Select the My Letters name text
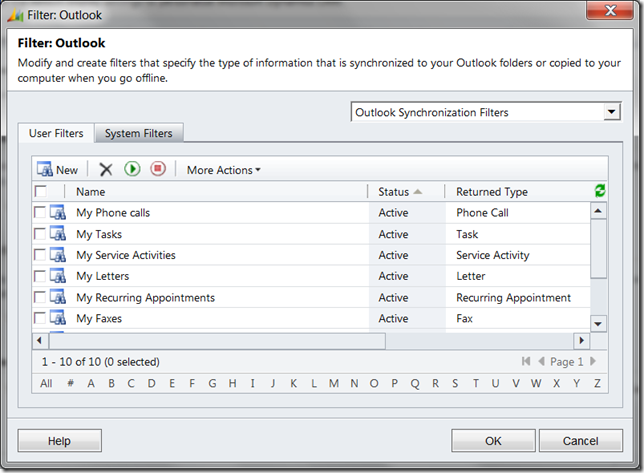Image resolution: width=644 pixels, height=473 pixels. point(103,276)
